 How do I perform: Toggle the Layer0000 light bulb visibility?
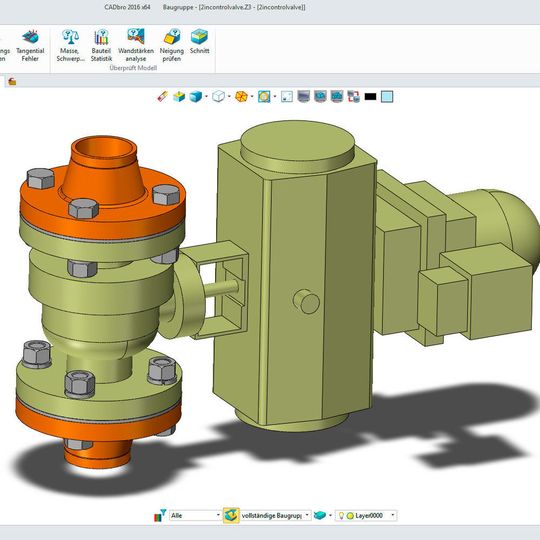point(341,516)
